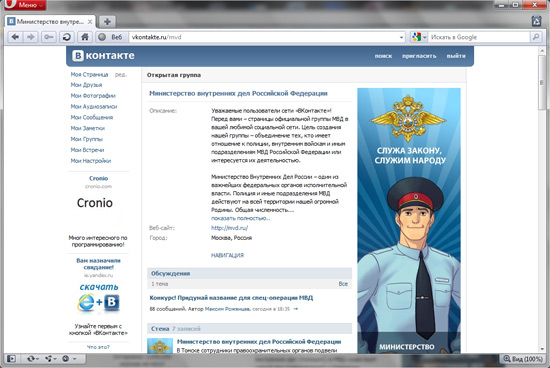Show all discussions with Все link
The image size is (550, 368).
click(343, 284)
